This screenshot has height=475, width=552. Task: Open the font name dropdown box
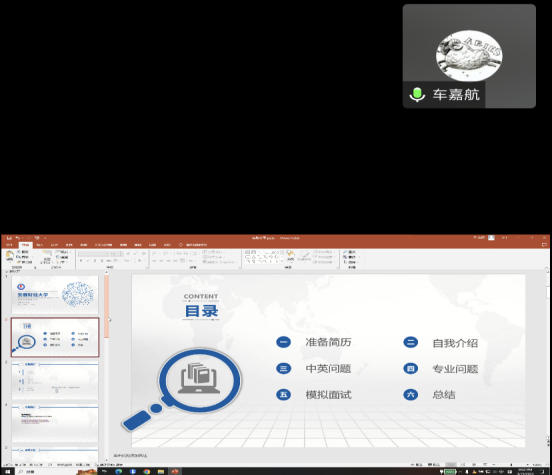pos(93,254)
